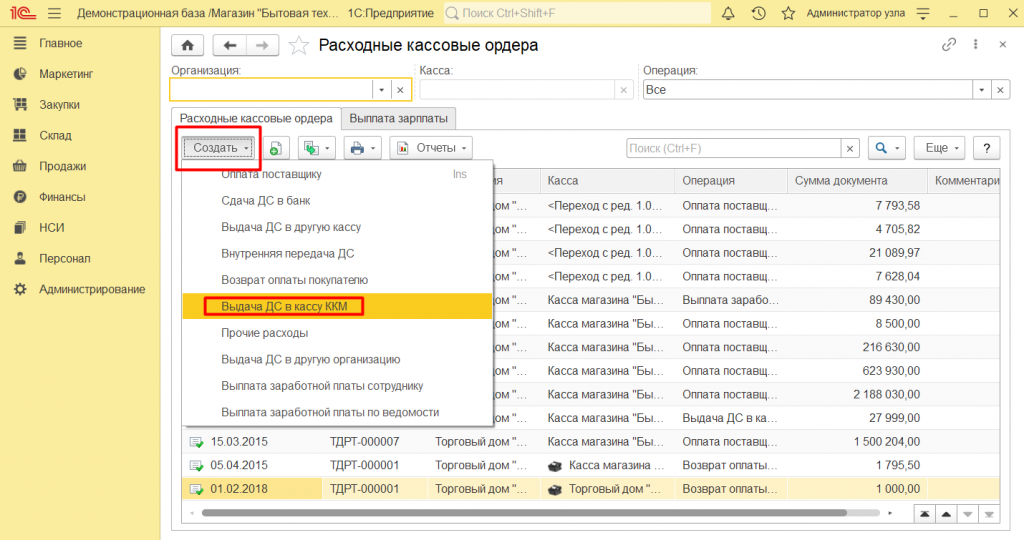Open notifications bell in the top bar
This screenshot has width=1024, height=540.
[x=726, y=14]
